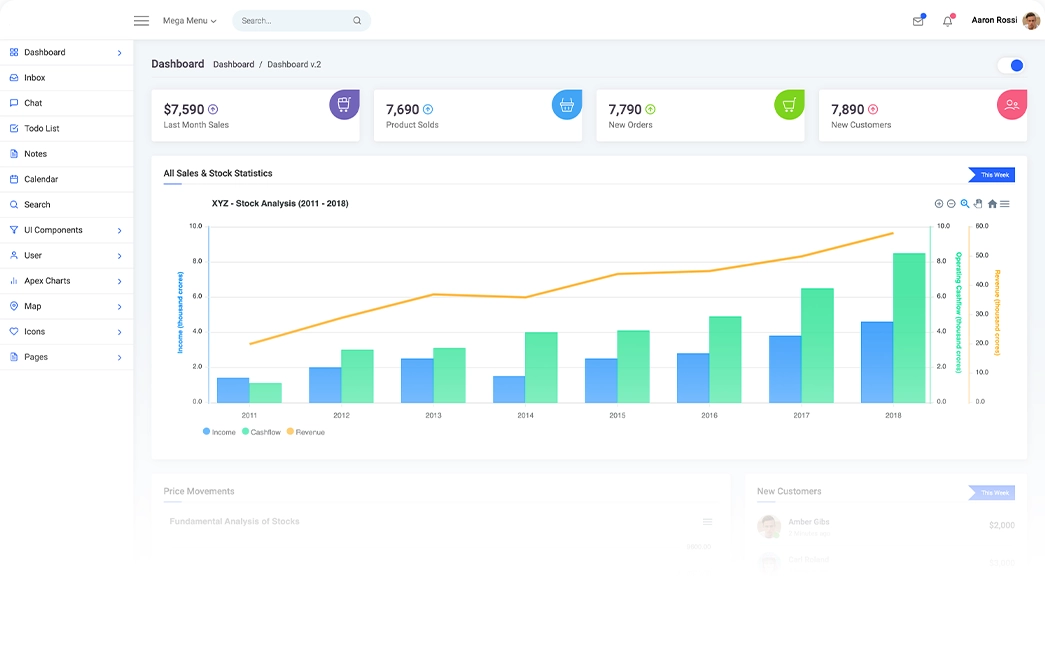This screenshot has width=1045, height=663.
Task: Click the Dashboard grid icon in sidebar
Action: coord(14,52)
